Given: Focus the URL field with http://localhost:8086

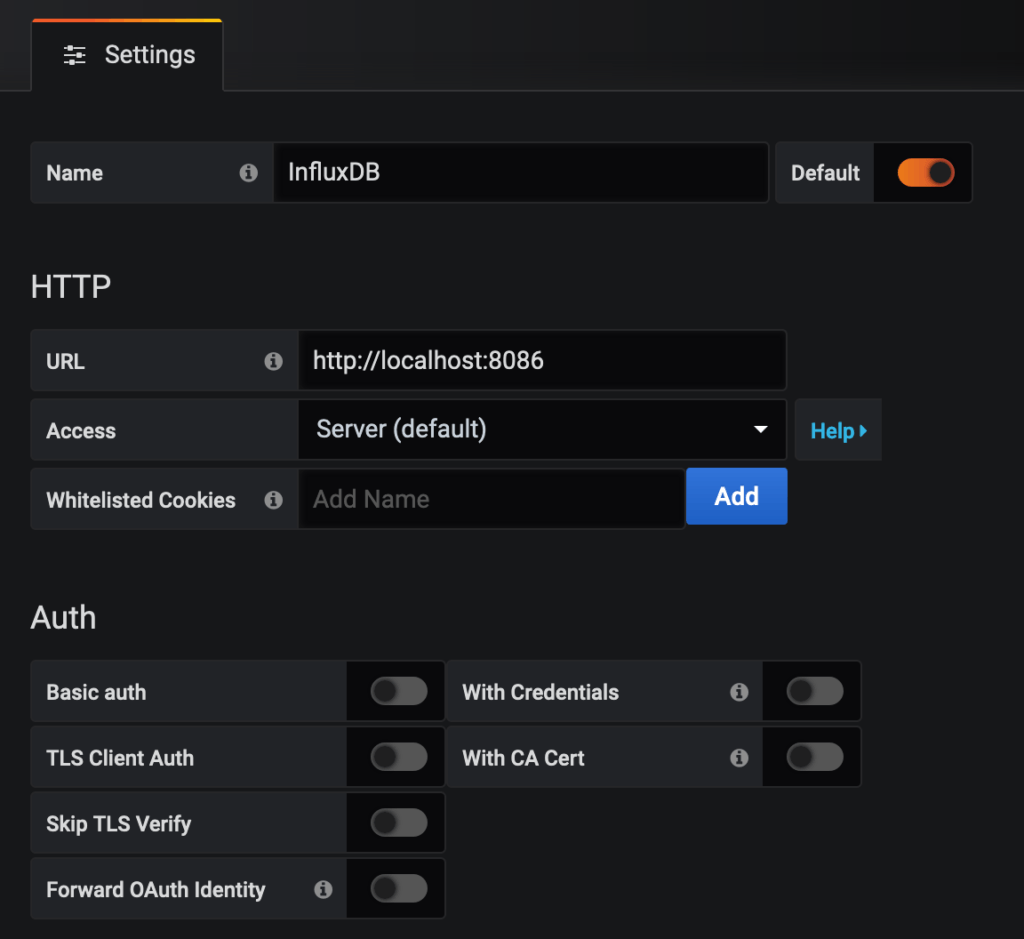Looking at the screenshot, I should point(542,360).
